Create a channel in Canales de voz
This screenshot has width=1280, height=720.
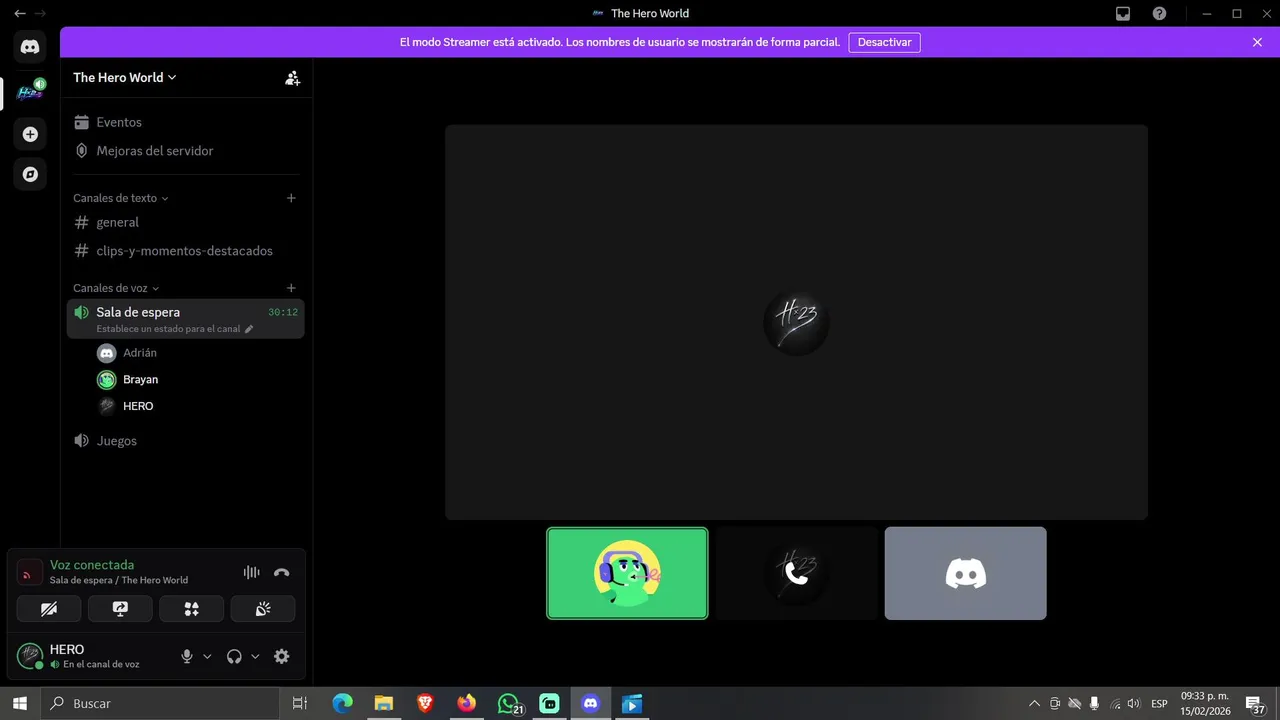pyautogui.click(x=291, y=288)
